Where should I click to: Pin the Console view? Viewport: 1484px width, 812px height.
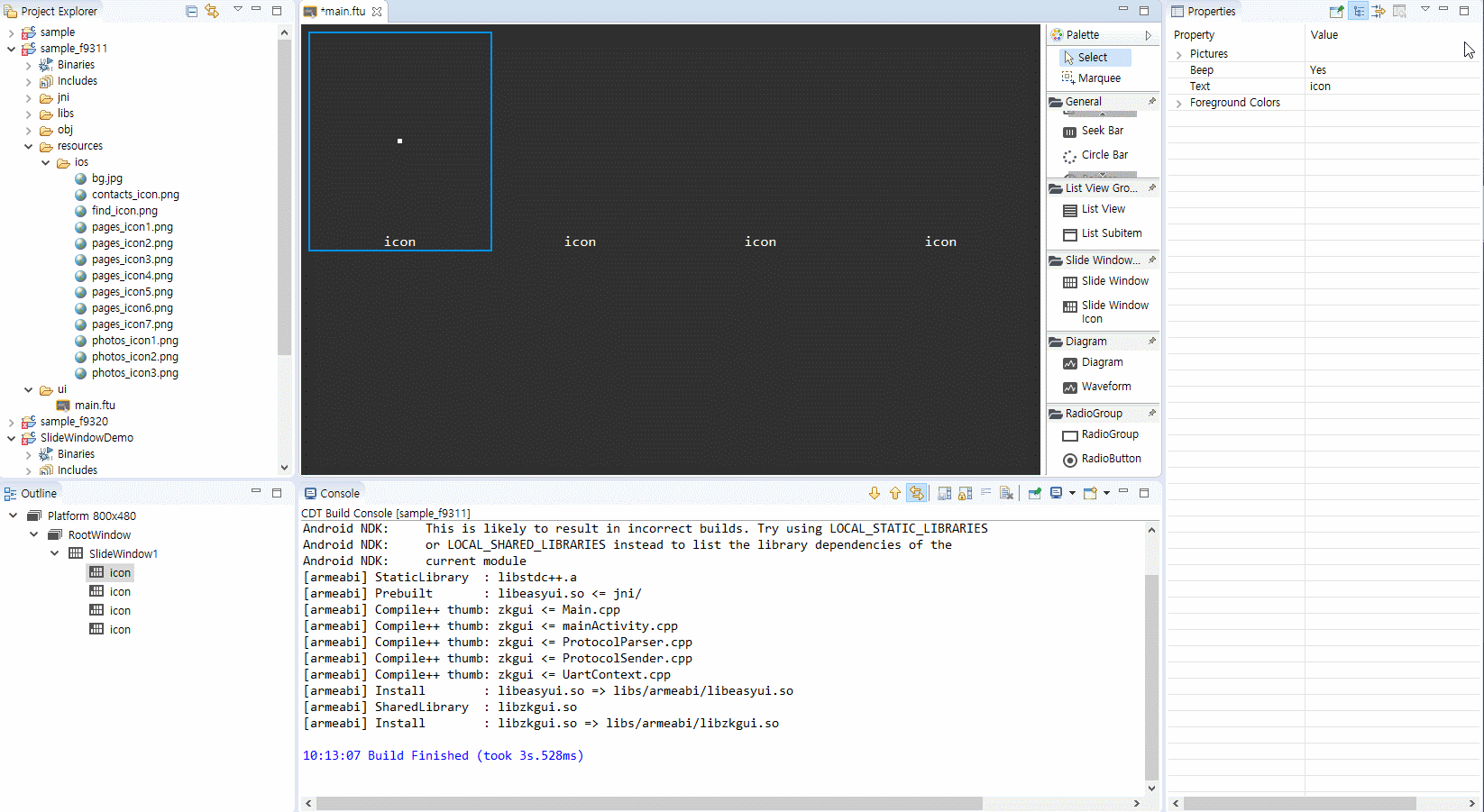(x=1034, y=493)
